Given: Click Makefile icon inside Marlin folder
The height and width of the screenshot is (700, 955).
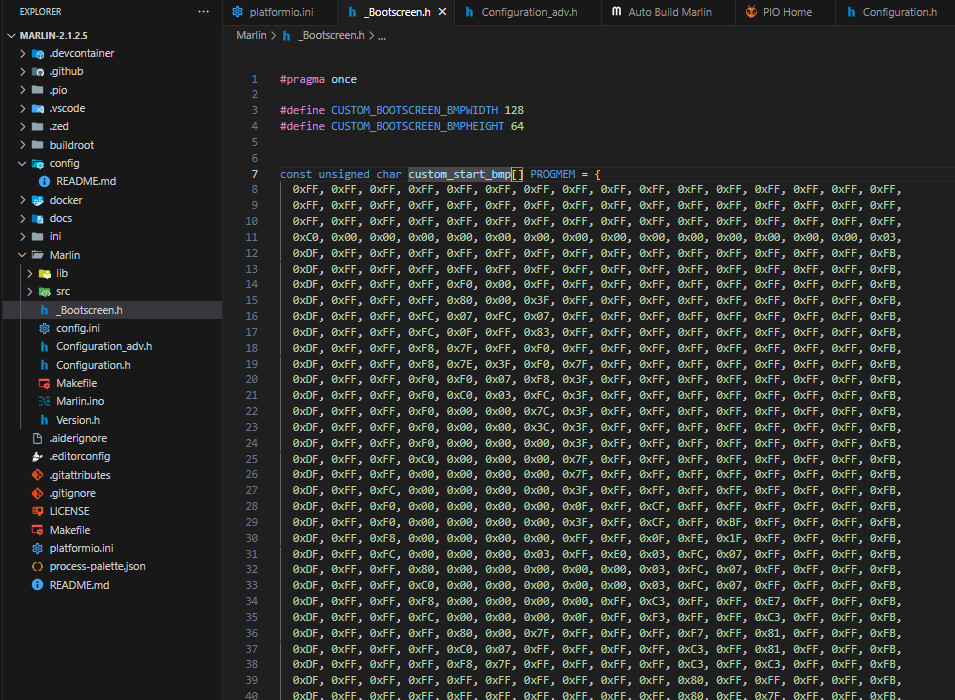Looking at the screenshot, I should tap(44, 383).
